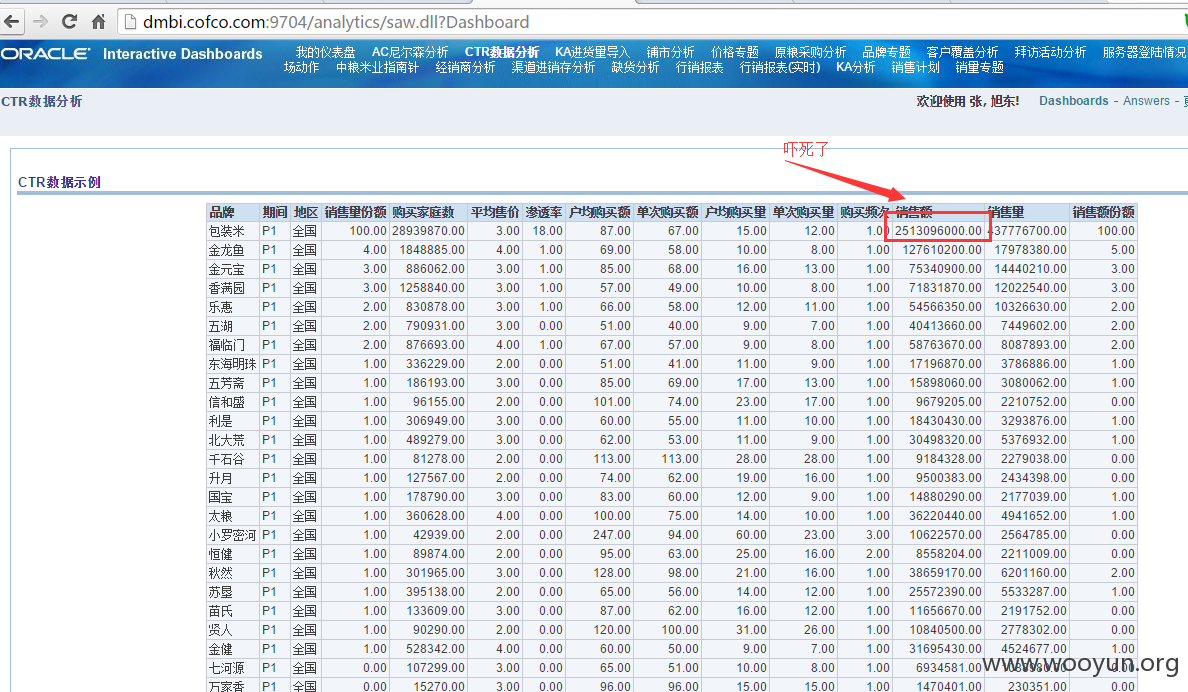Click the 247.00 value in 小罗密河 row
Screen dimensions: 1188x692
(x=611, y=535)
